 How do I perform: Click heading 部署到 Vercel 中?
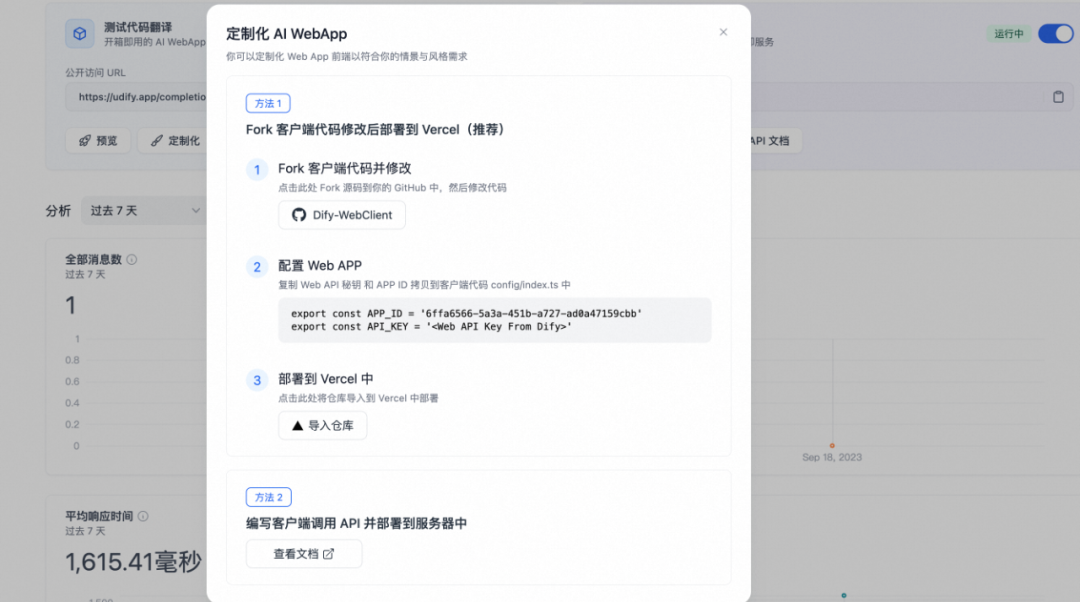click(326, 379)
